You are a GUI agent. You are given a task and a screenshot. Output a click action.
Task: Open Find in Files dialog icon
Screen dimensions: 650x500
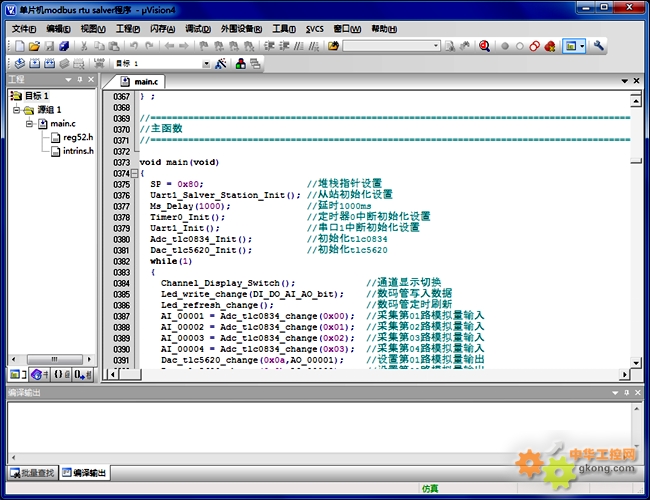pos(333,46)
